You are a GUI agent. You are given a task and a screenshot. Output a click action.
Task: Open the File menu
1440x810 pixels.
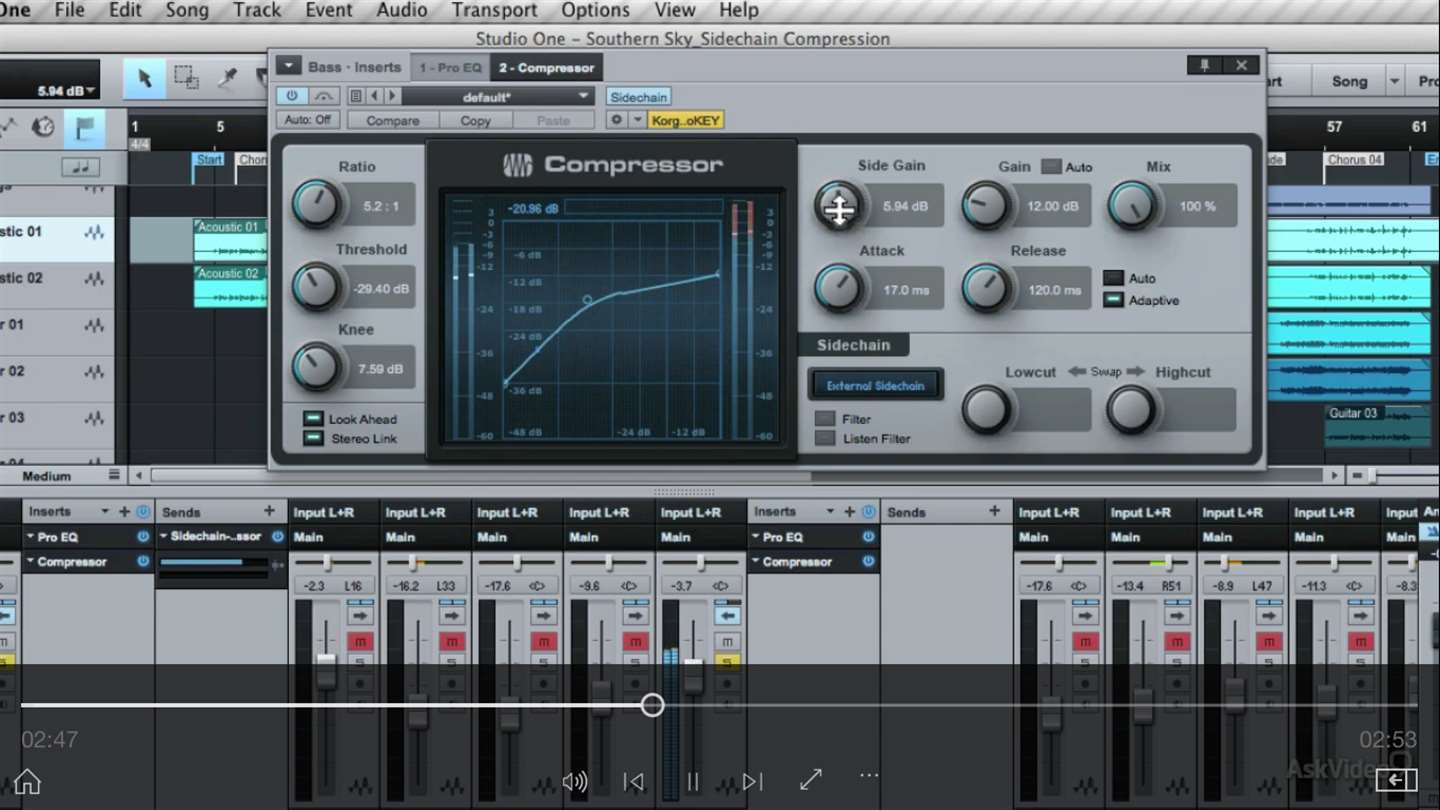pos(69,10)
